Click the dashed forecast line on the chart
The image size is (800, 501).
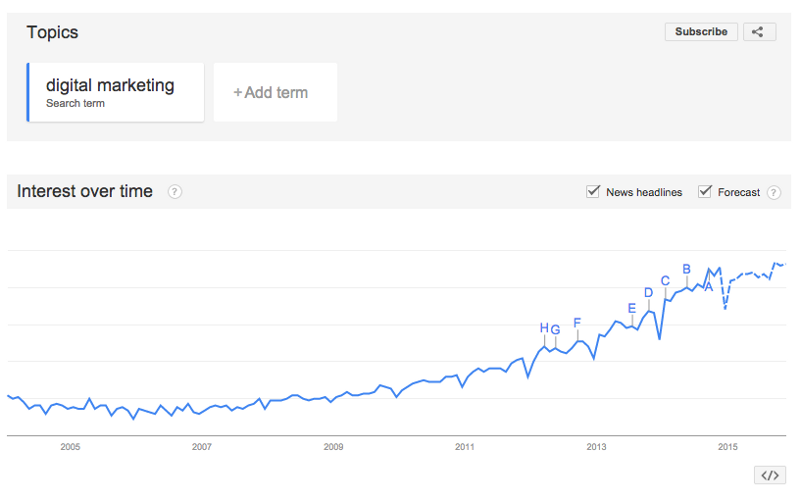[750, 273]
